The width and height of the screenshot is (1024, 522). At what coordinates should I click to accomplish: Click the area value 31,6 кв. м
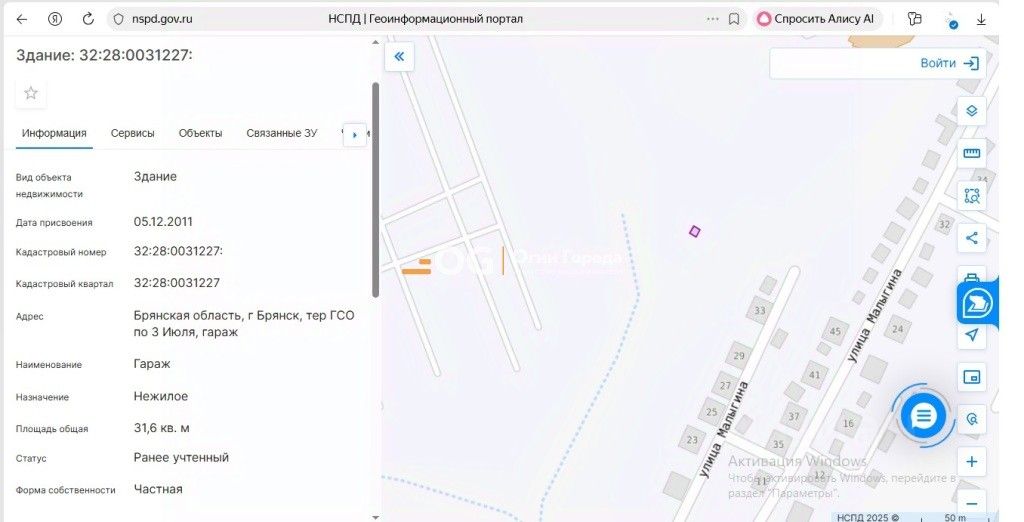162,429
